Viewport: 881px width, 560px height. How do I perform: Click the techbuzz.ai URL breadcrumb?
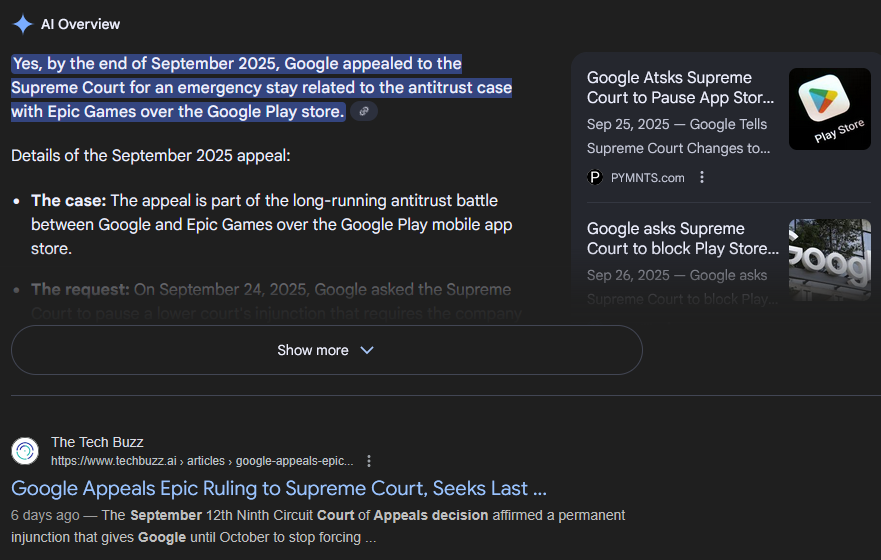click(202, 461)
